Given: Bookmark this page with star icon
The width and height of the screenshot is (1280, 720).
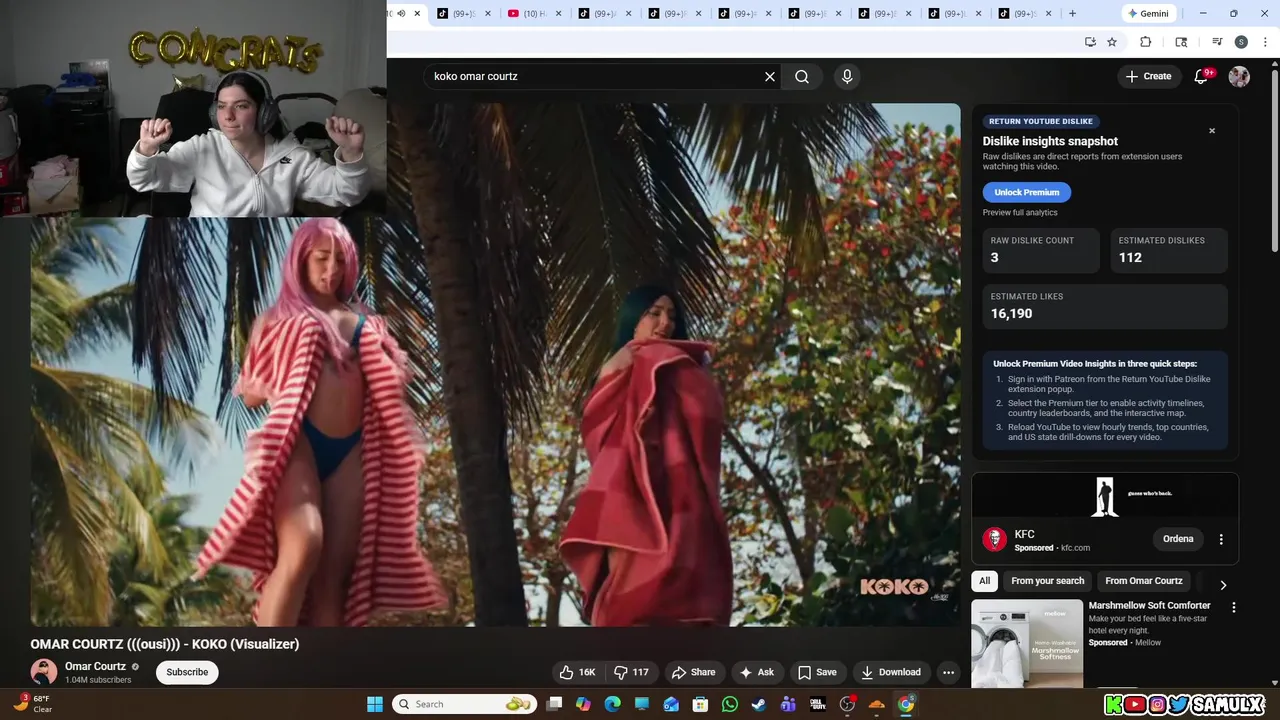Looking at the screenshot, I should pyautogui.click(x=1112, y=42).
